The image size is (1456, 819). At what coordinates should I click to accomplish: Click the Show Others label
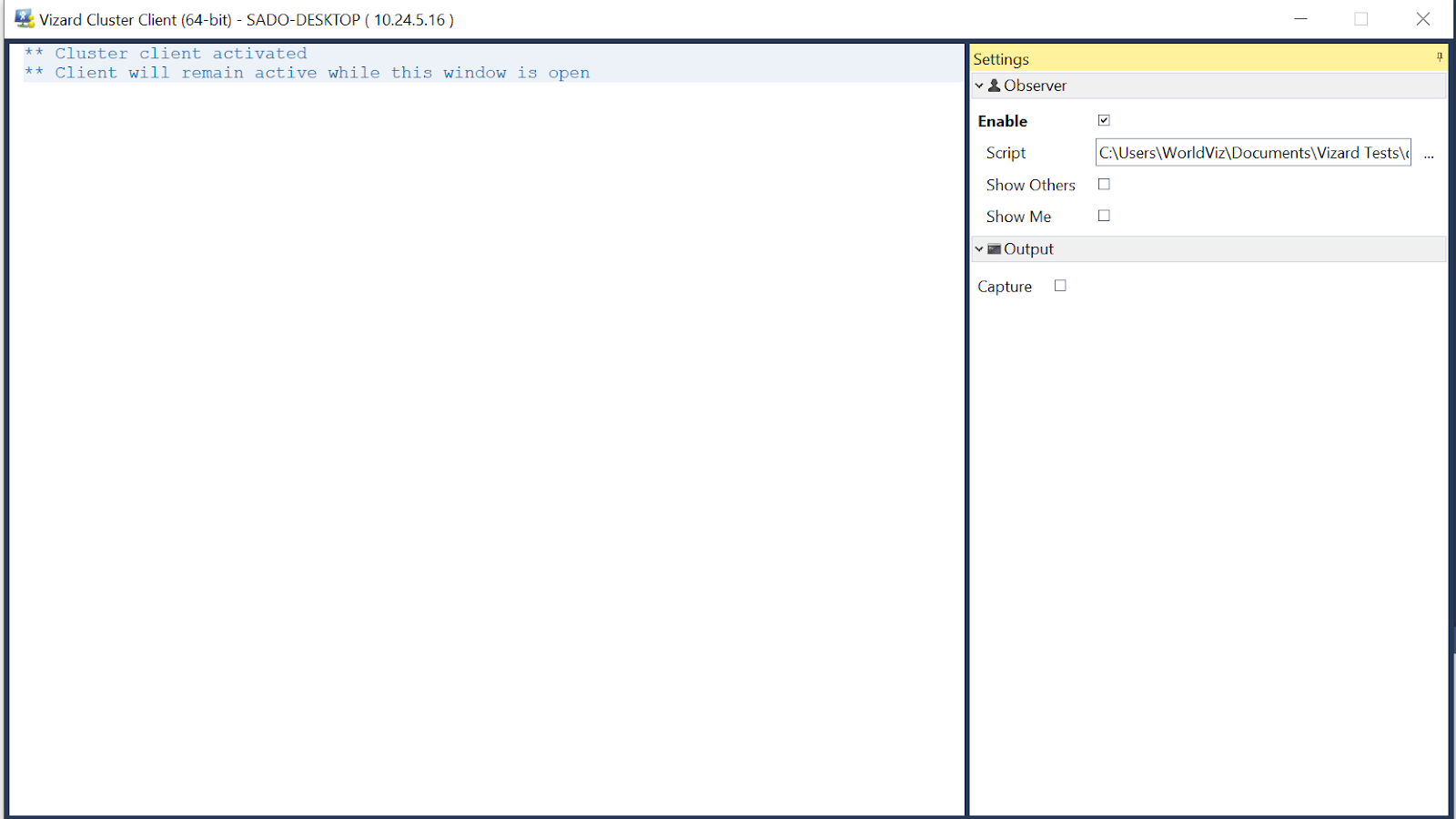1031,185
